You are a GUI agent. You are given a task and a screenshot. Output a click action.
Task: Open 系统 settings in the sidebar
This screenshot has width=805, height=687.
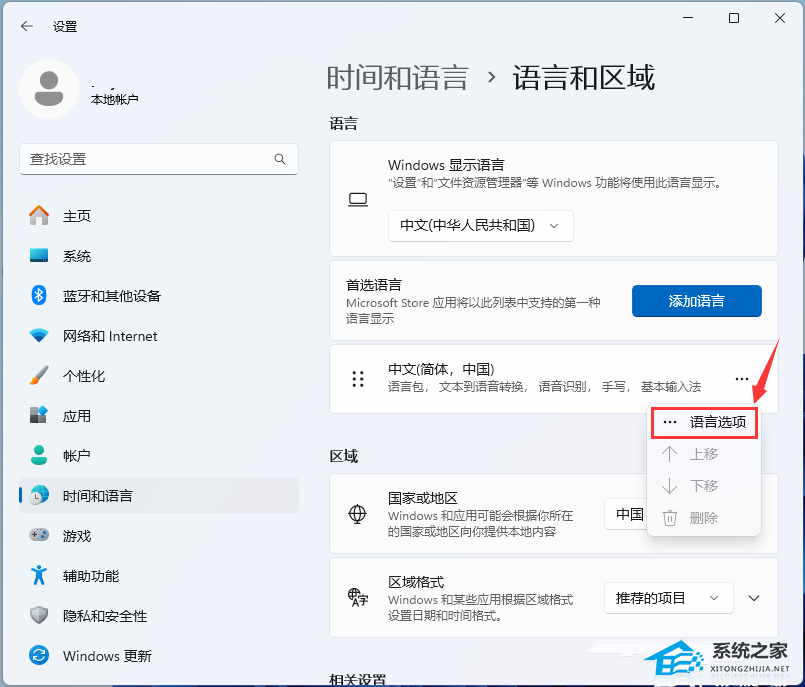point(159,256)
